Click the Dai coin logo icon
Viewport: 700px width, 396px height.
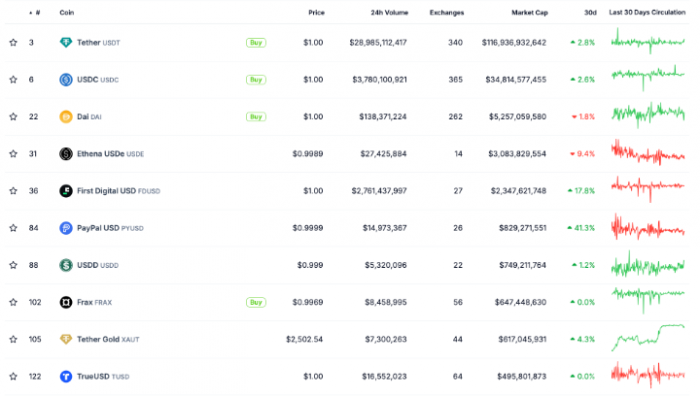click(66, 117)
